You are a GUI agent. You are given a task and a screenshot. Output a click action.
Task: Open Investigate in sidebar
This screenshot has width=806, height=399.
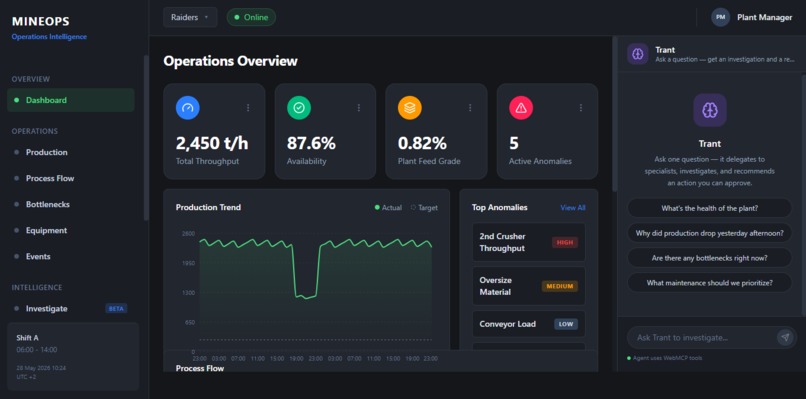coord(71,309)
